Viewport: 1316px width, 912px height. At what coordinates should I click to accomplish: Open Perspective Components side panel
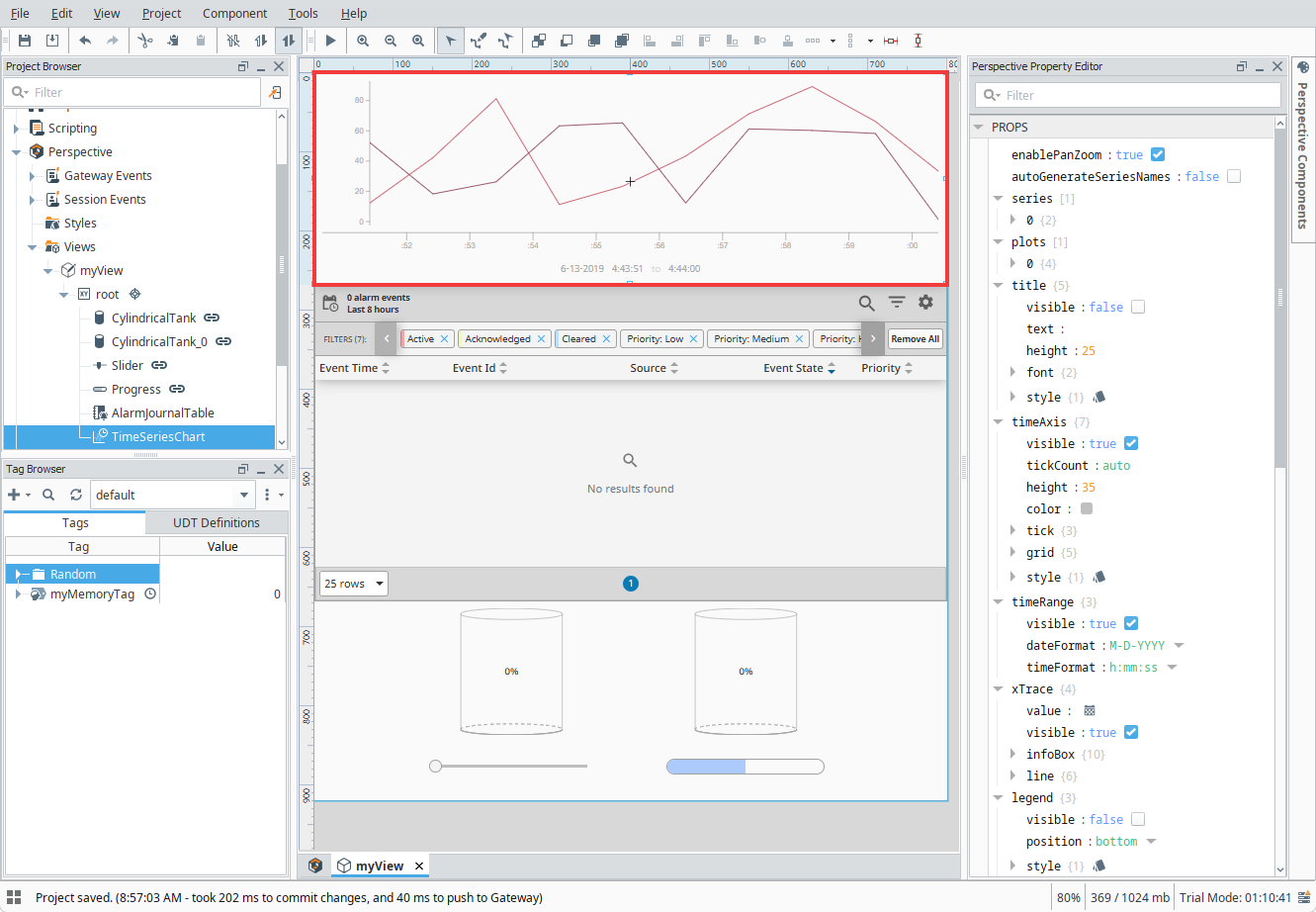tap(1302, 148)
